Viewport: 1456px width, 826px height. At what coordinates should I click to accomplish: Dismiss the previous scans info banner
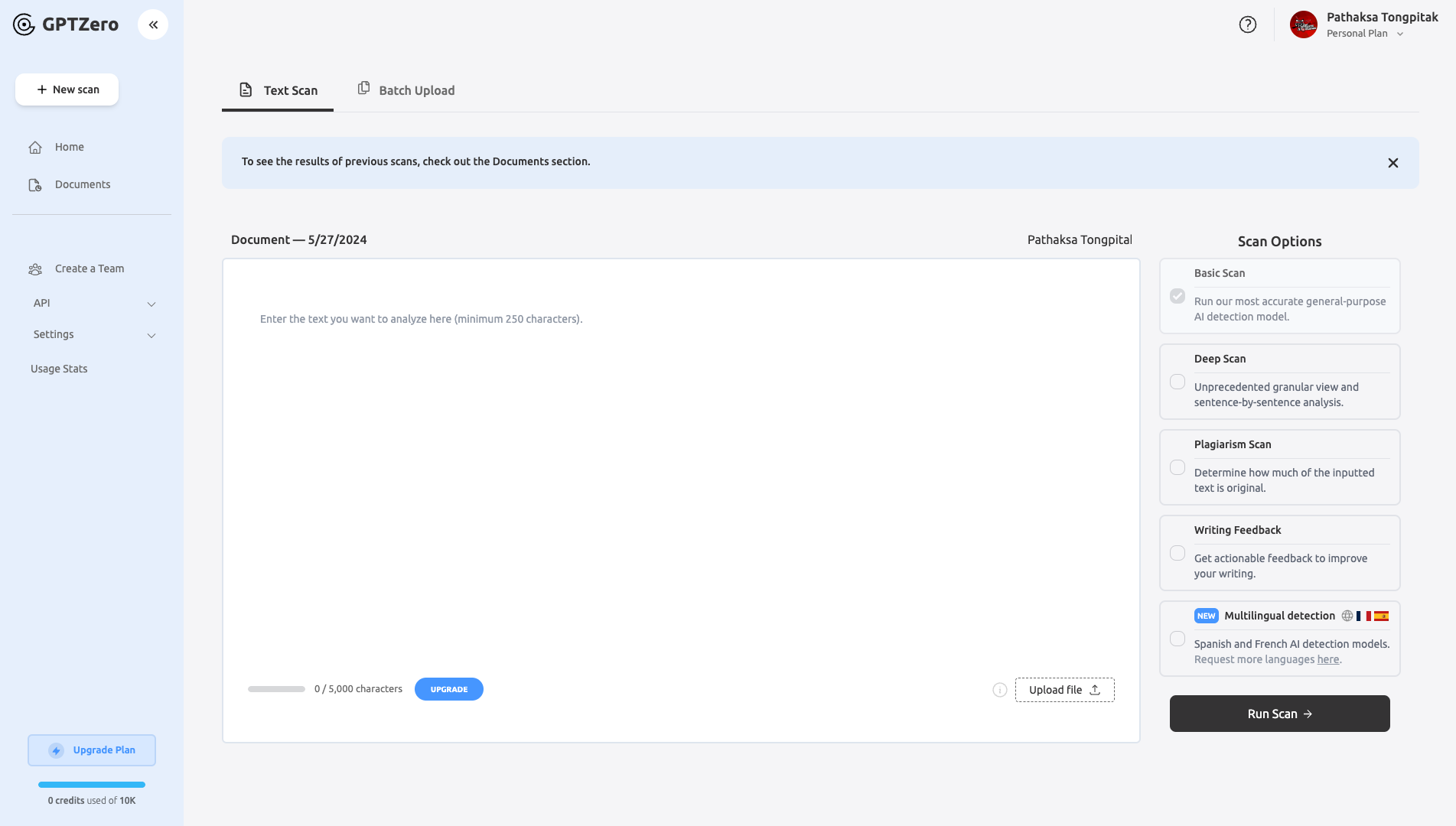(x=1392, y=163)
